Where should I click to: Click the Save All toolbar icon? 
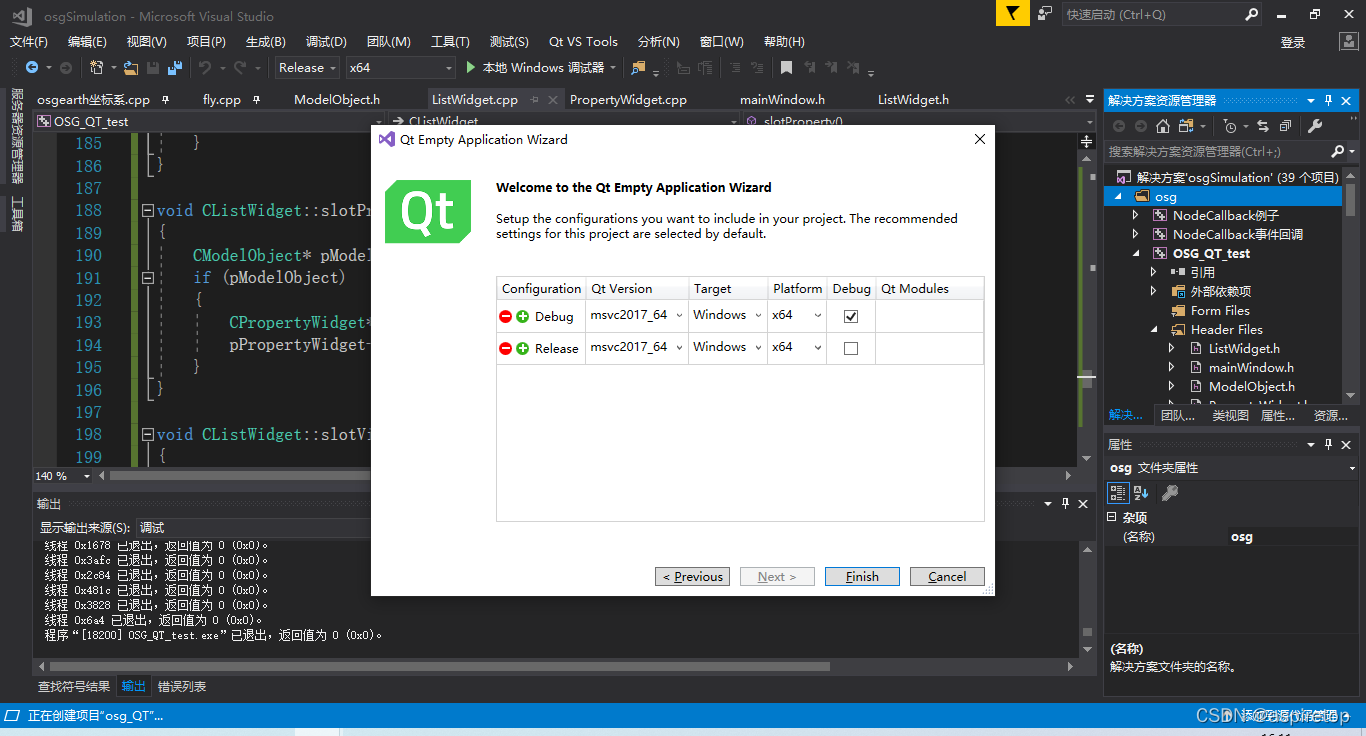coord(175,68)
